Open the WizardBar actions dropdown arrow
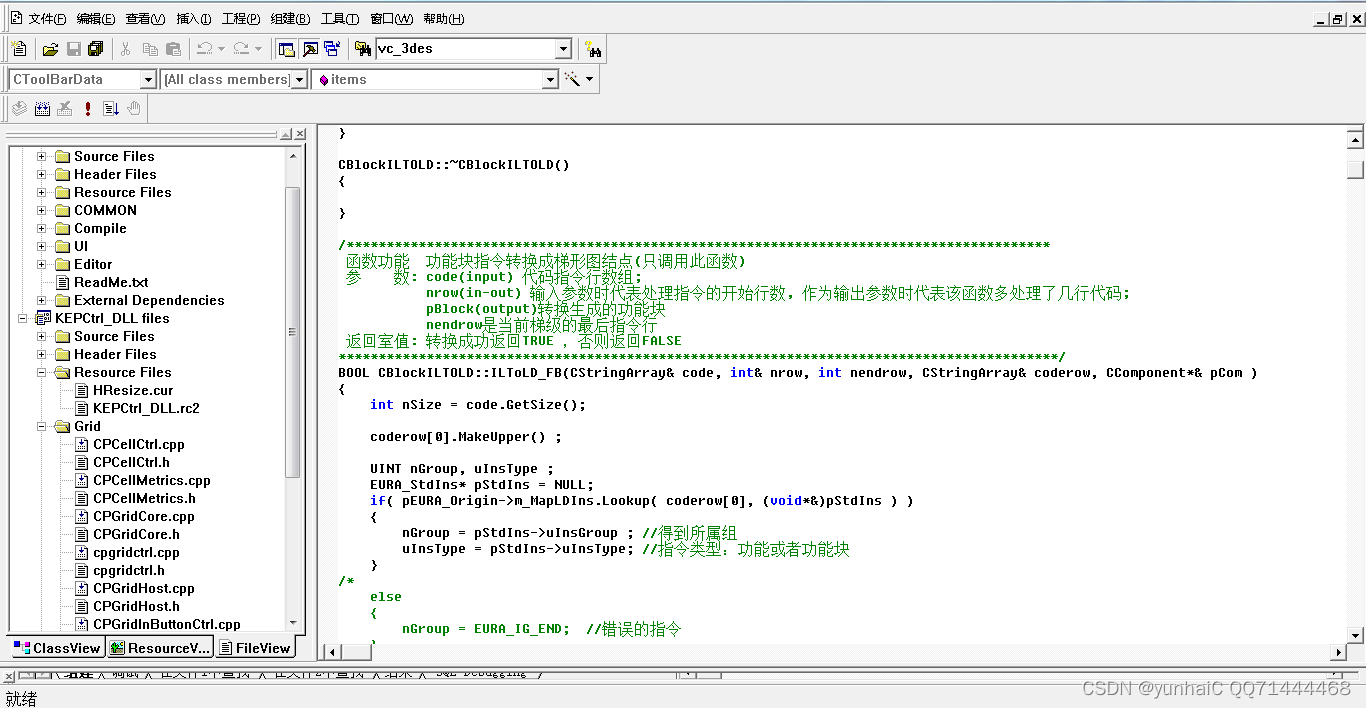This screenshot has height=708, width=1366. [x=590, y=79]
